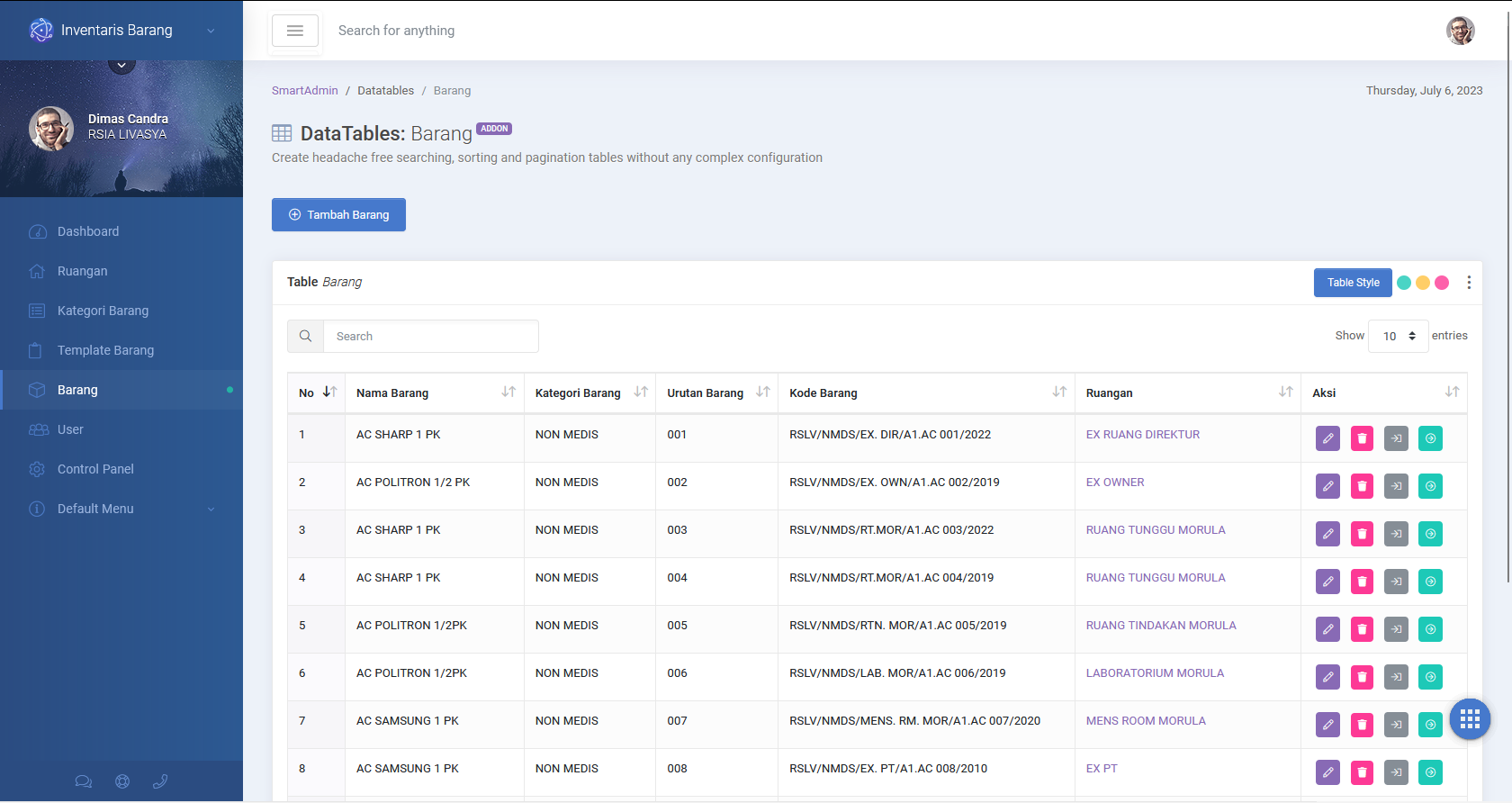Expand the Default Menu submenu

[x=121, y=509]
